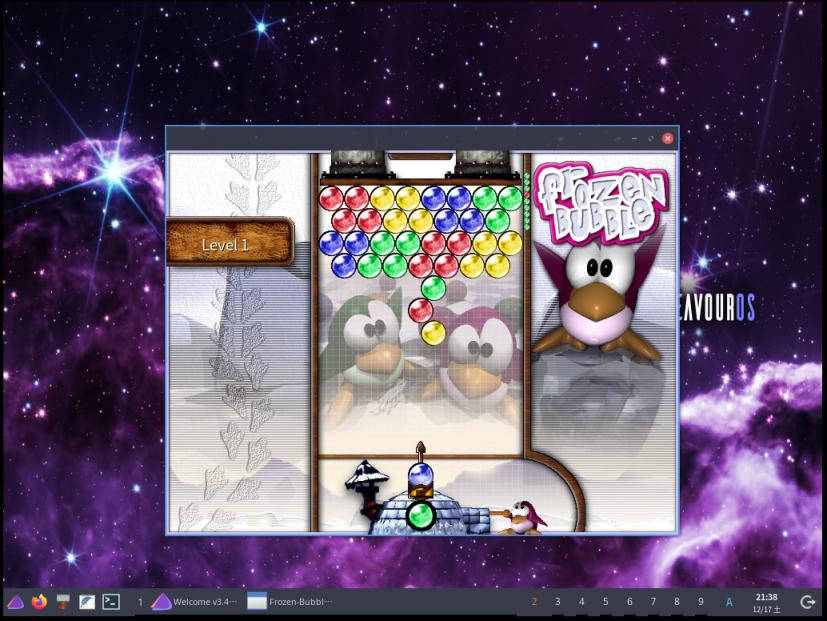Viewport: 827px width, 621px height.
Task: Select the Frozen-Bubble taskbar entry
Action: point(290,601)
